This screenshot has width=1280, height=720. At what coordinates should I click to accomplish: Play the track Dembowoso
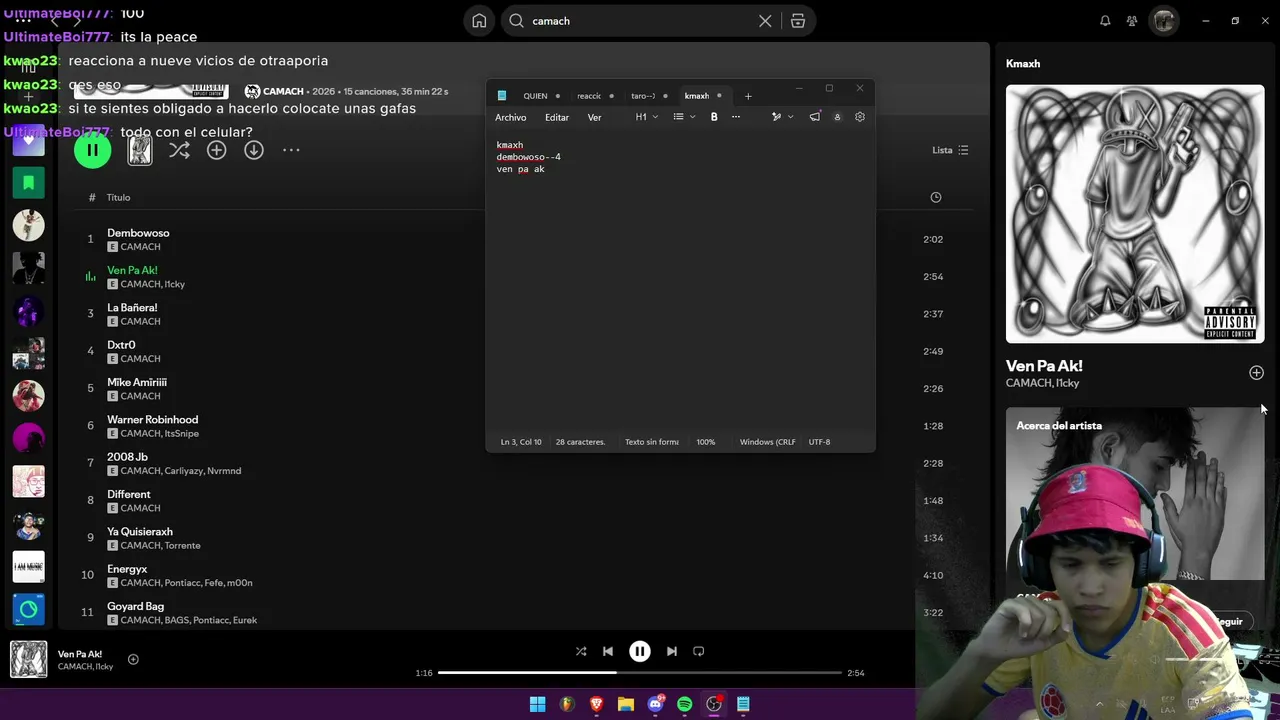pyautogui.click(x=138, y=233)
